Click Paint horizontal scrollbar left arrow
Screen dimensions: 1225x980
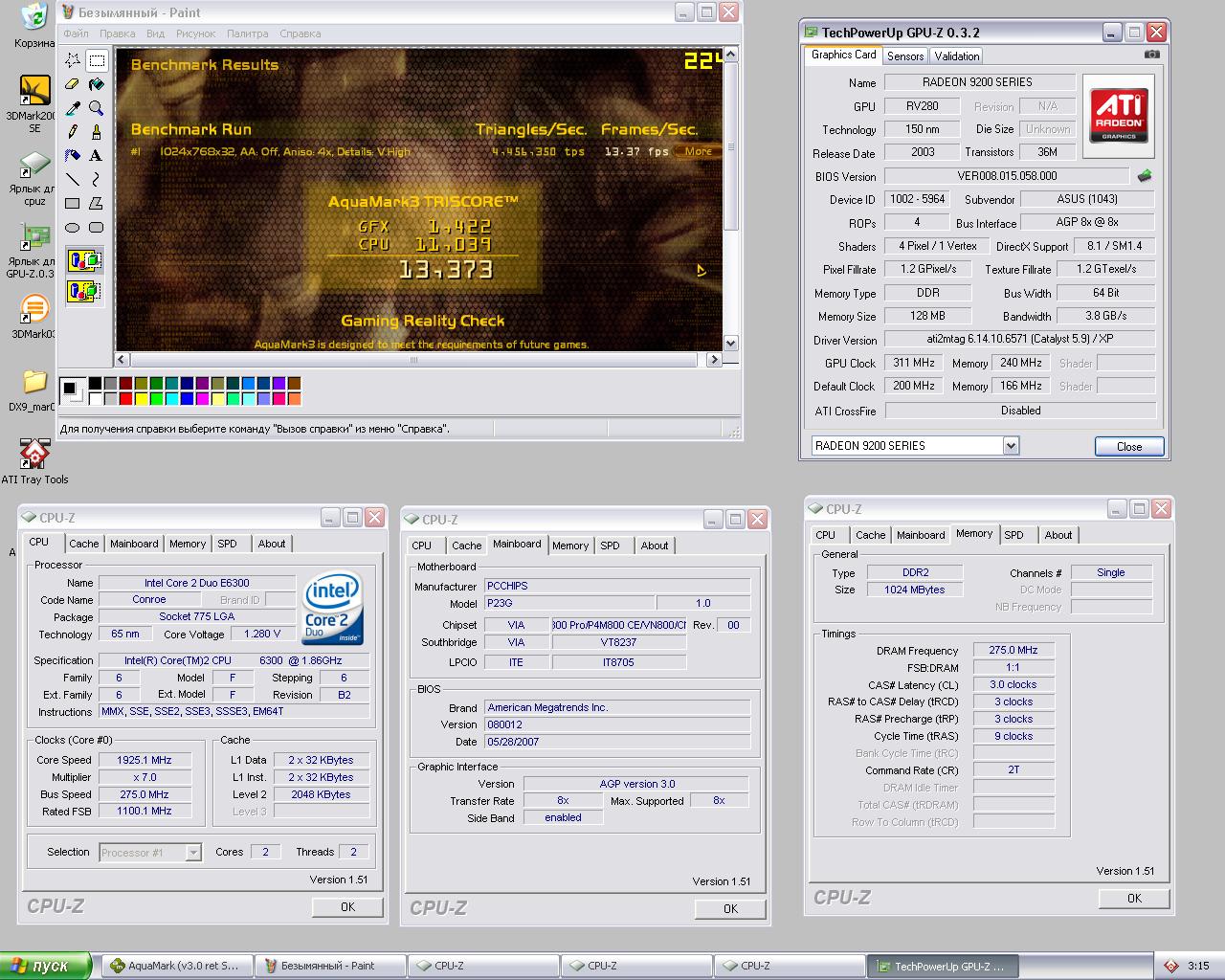tap(122, 360)
